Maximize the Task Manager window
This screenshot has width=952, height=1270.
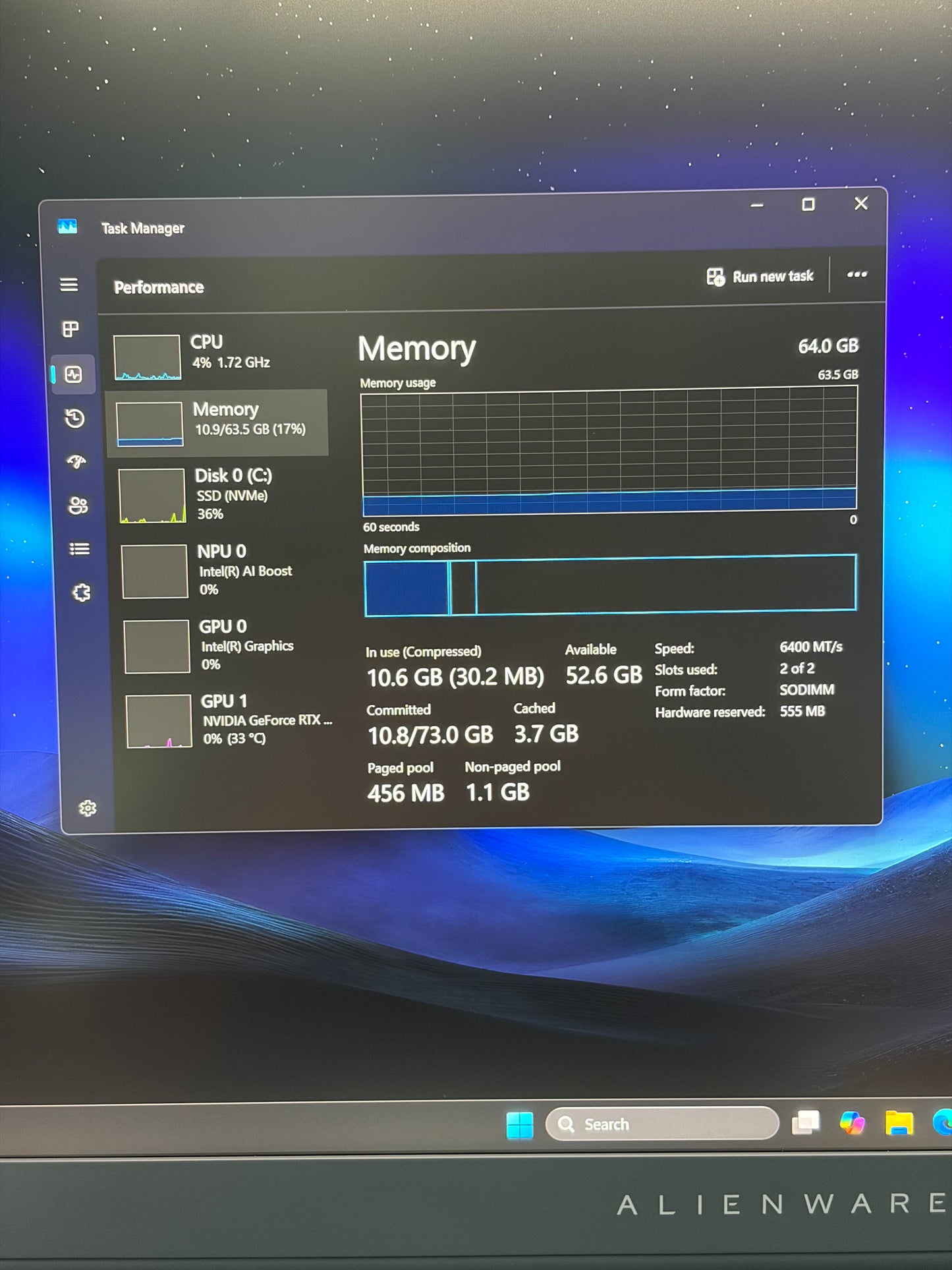coord(808,204)
